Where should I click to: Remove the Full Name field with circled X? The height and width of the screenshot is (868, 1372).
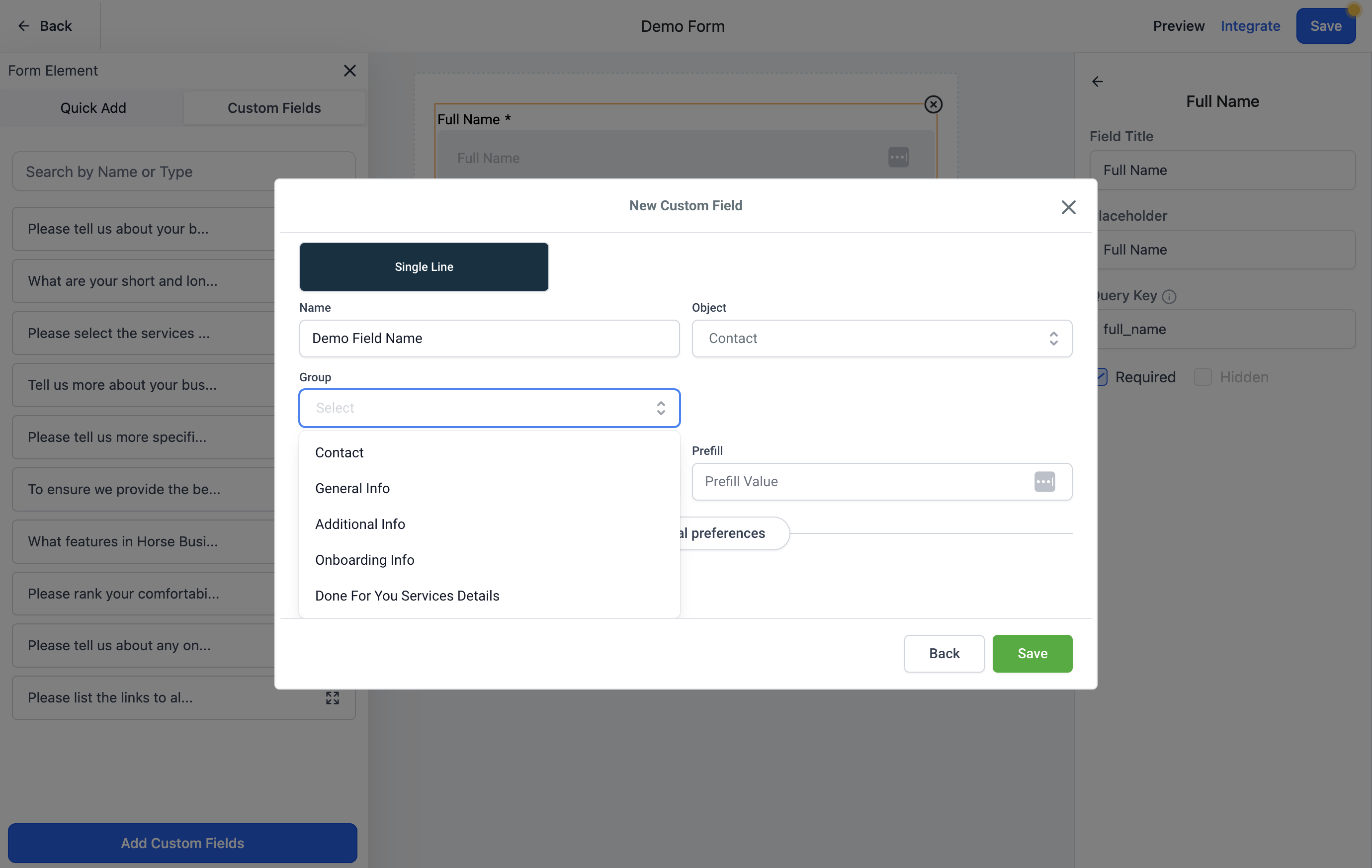[933, 104]
